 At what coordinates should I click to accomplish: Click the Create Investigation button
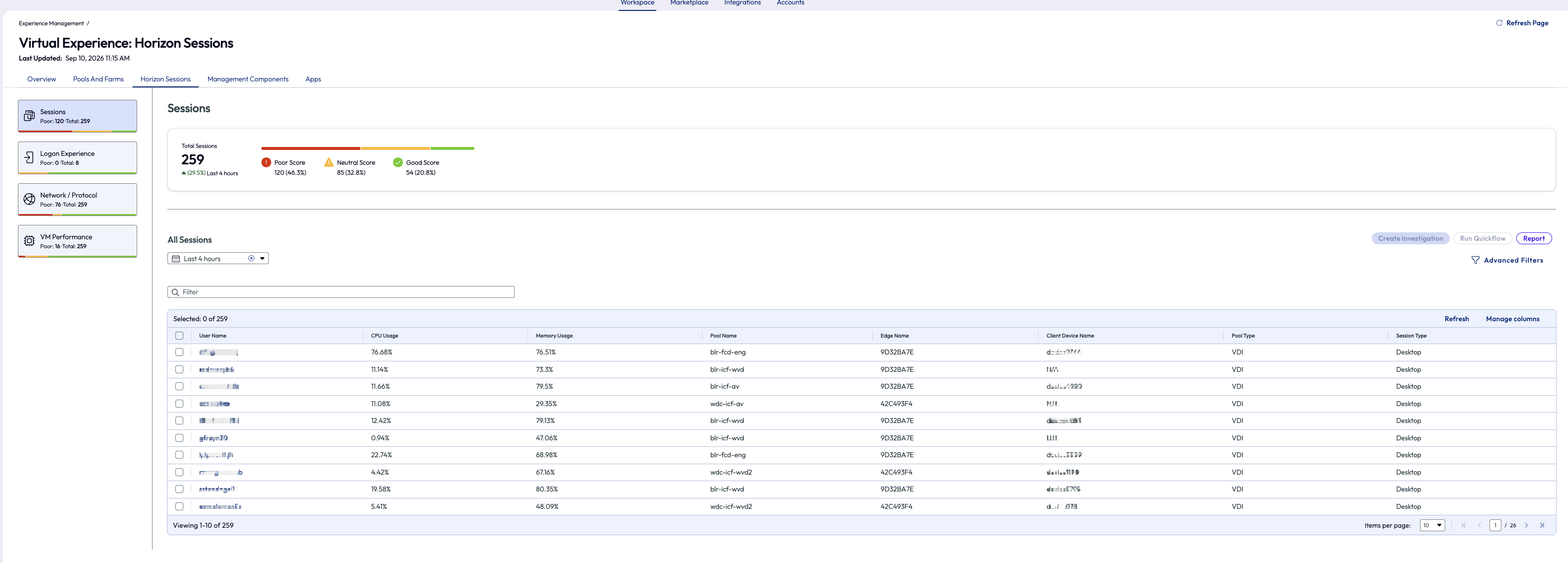click(x=1411, y=238)
